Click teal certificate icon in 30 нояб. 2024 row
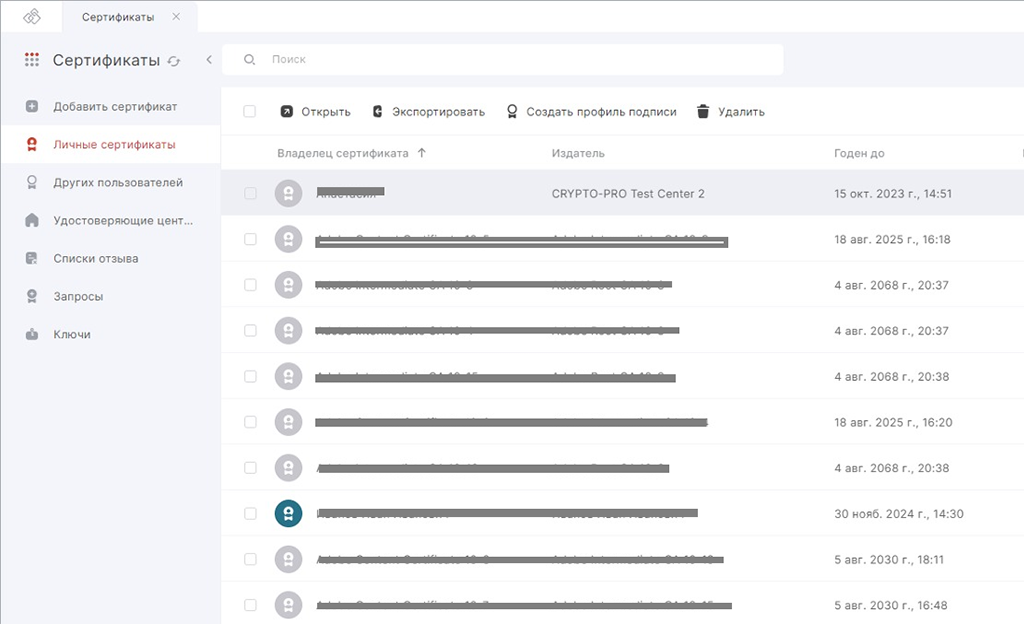The height and width of the screenshot is (624, 1024). (288, 513)
